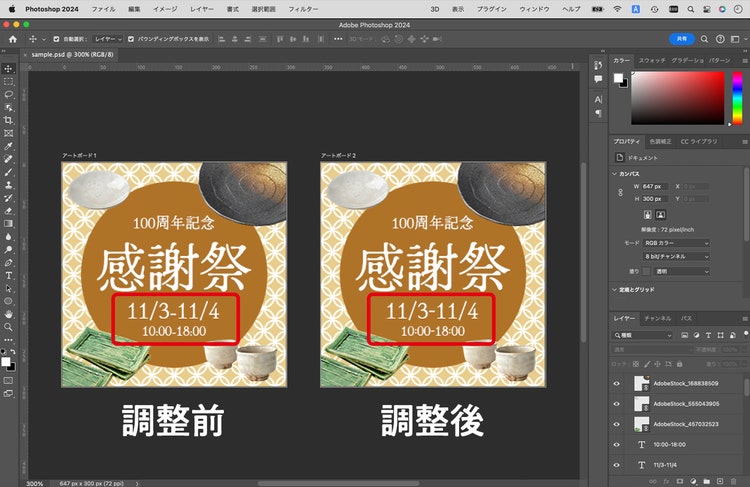Select the Zoom tool in the toolbar

(x=9, y=327)
